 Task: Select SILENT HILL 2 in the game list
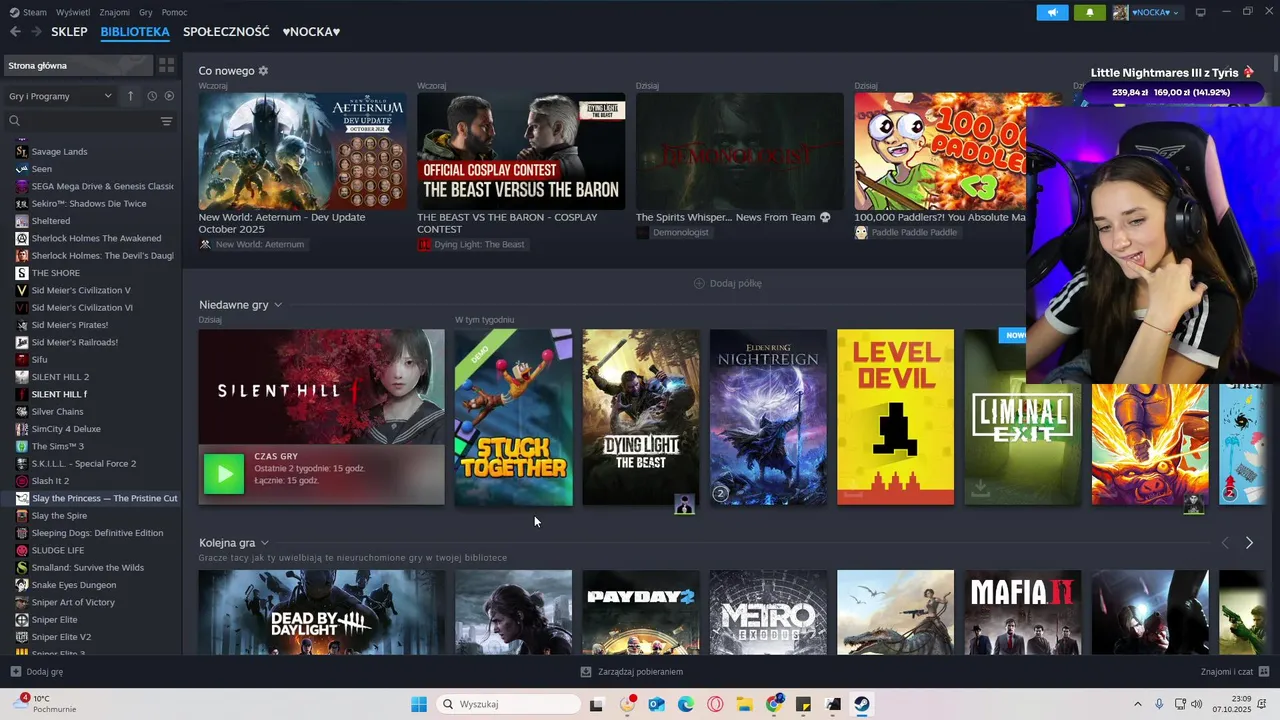pos(60,377)
